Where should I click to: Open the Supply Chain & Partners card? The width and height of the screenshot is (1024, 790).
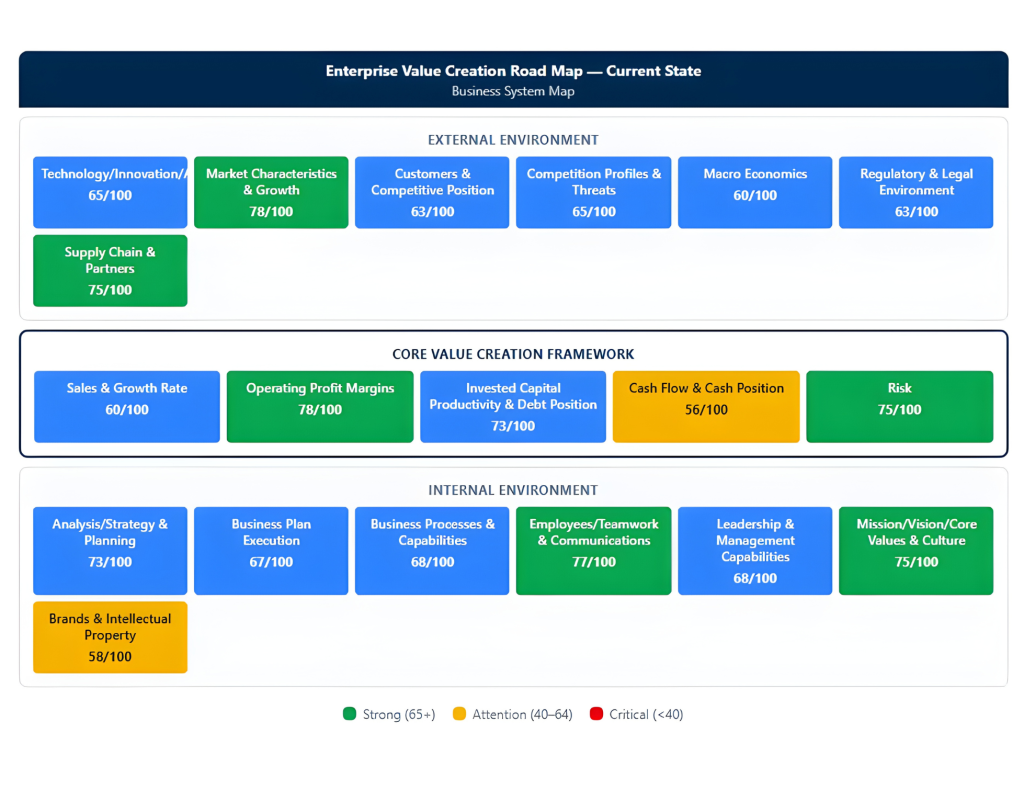pos(110,270)
